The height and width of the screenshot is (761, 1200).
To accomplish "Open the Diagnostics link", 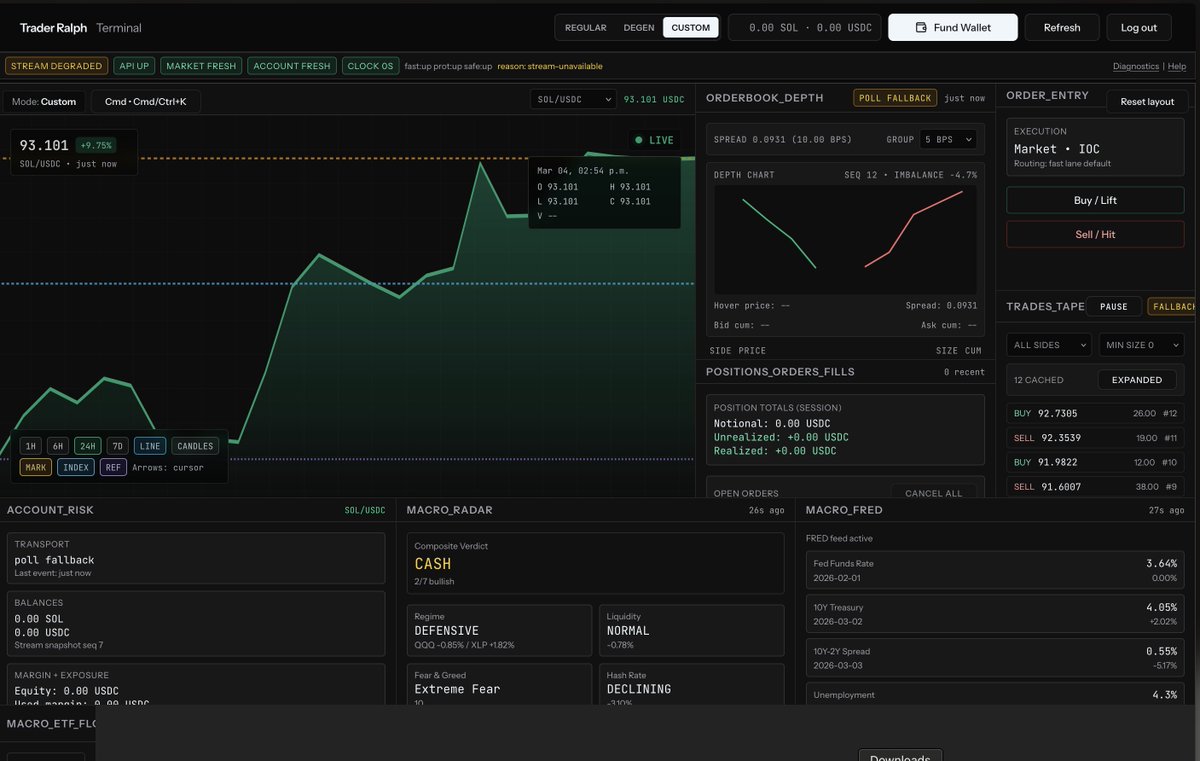I will click(x=1136, y=66).
